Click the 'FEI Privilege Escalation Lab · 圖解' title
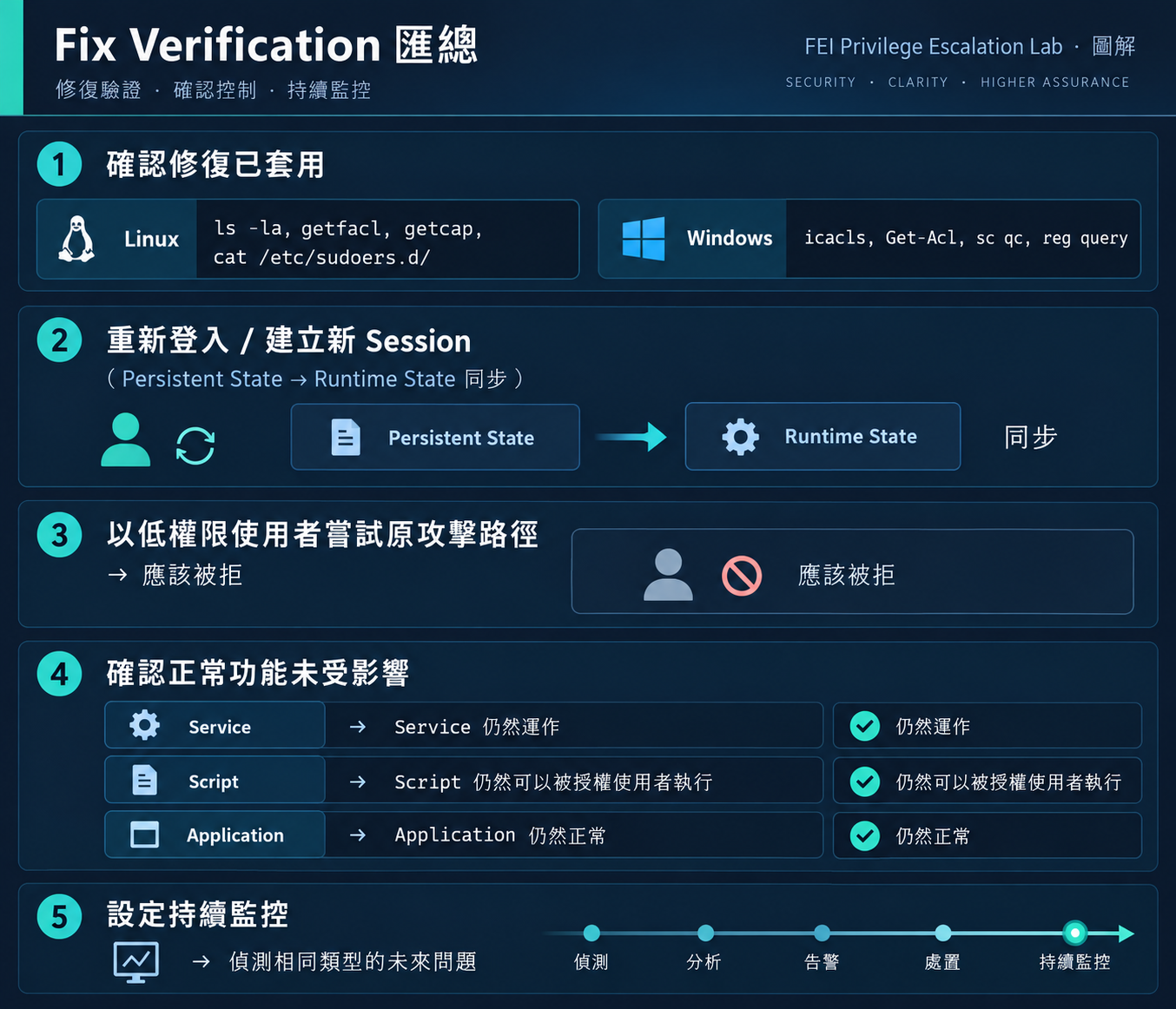 coord(969,46)
